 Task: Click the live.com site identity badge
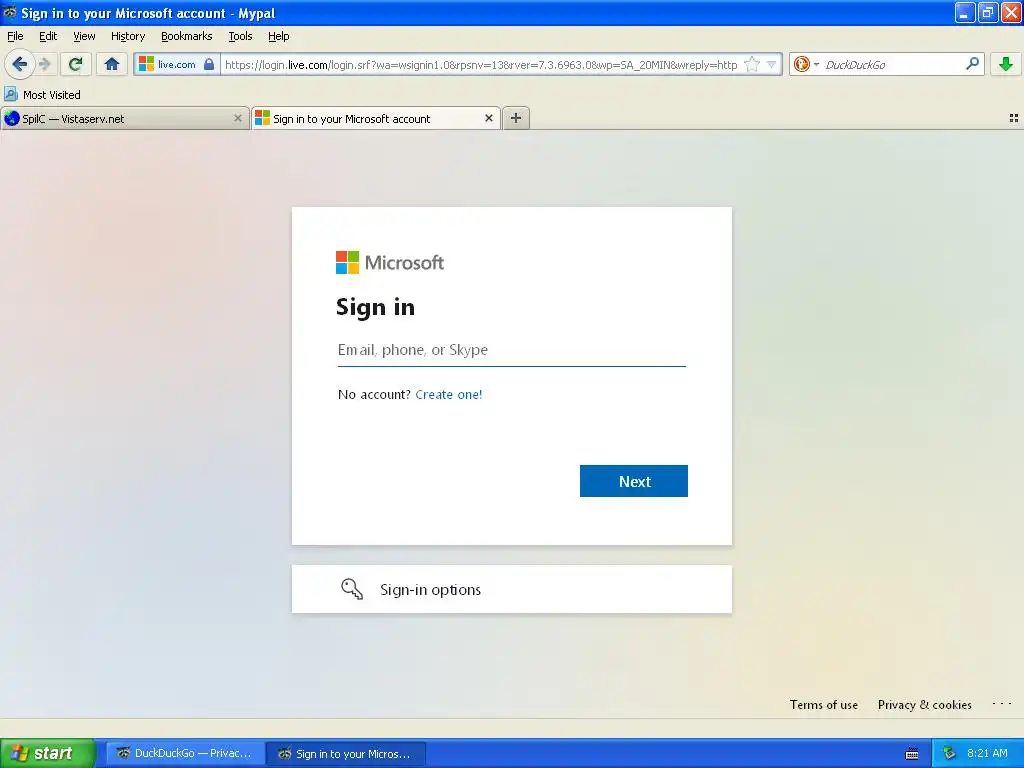(x=177, y=64)
